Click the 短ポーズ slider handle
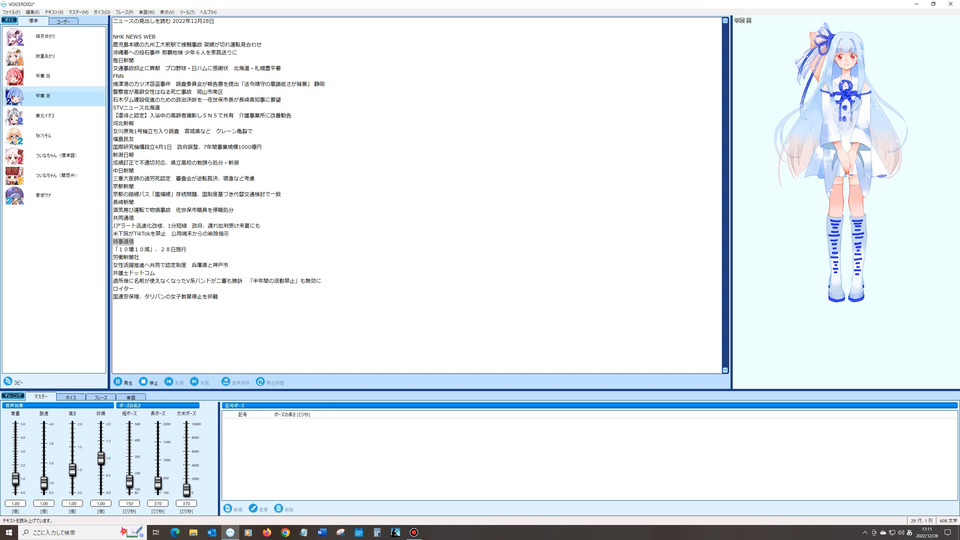The height and width of the screenshot is (540, 960). (129, 482)
